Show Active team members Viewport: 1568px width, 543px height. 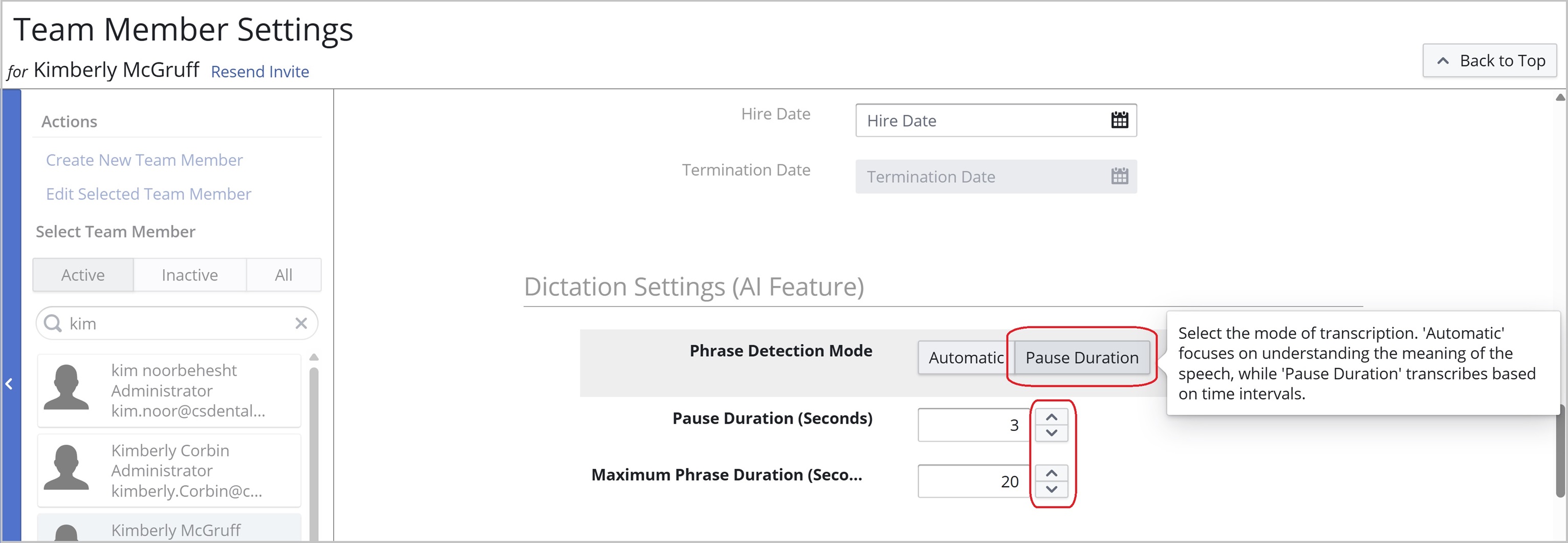coord(83,275)
